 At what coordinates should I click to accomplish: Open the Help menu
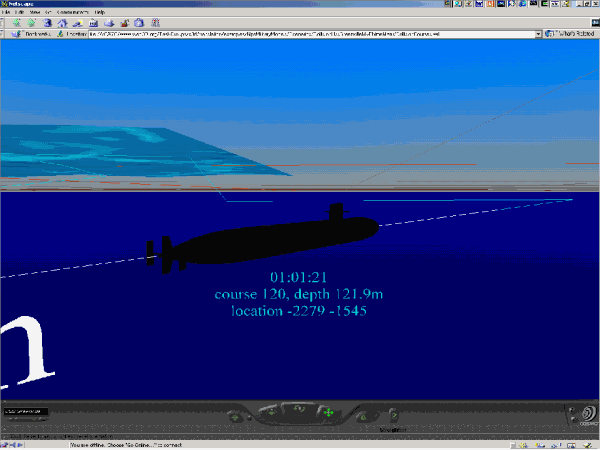100,11
